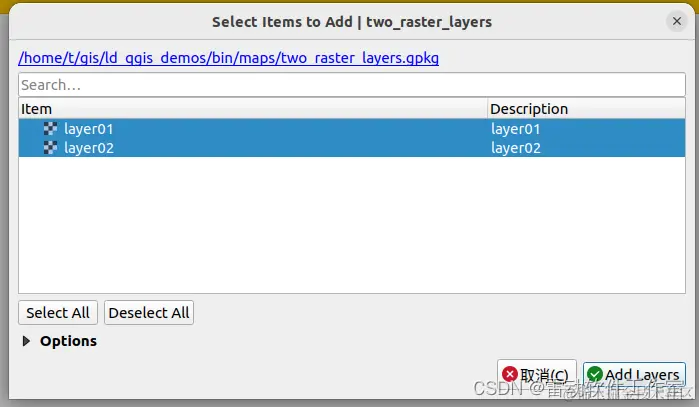Click the raster icon beside layer01
This screenshot has height=407, width=699.
point(50,129)
